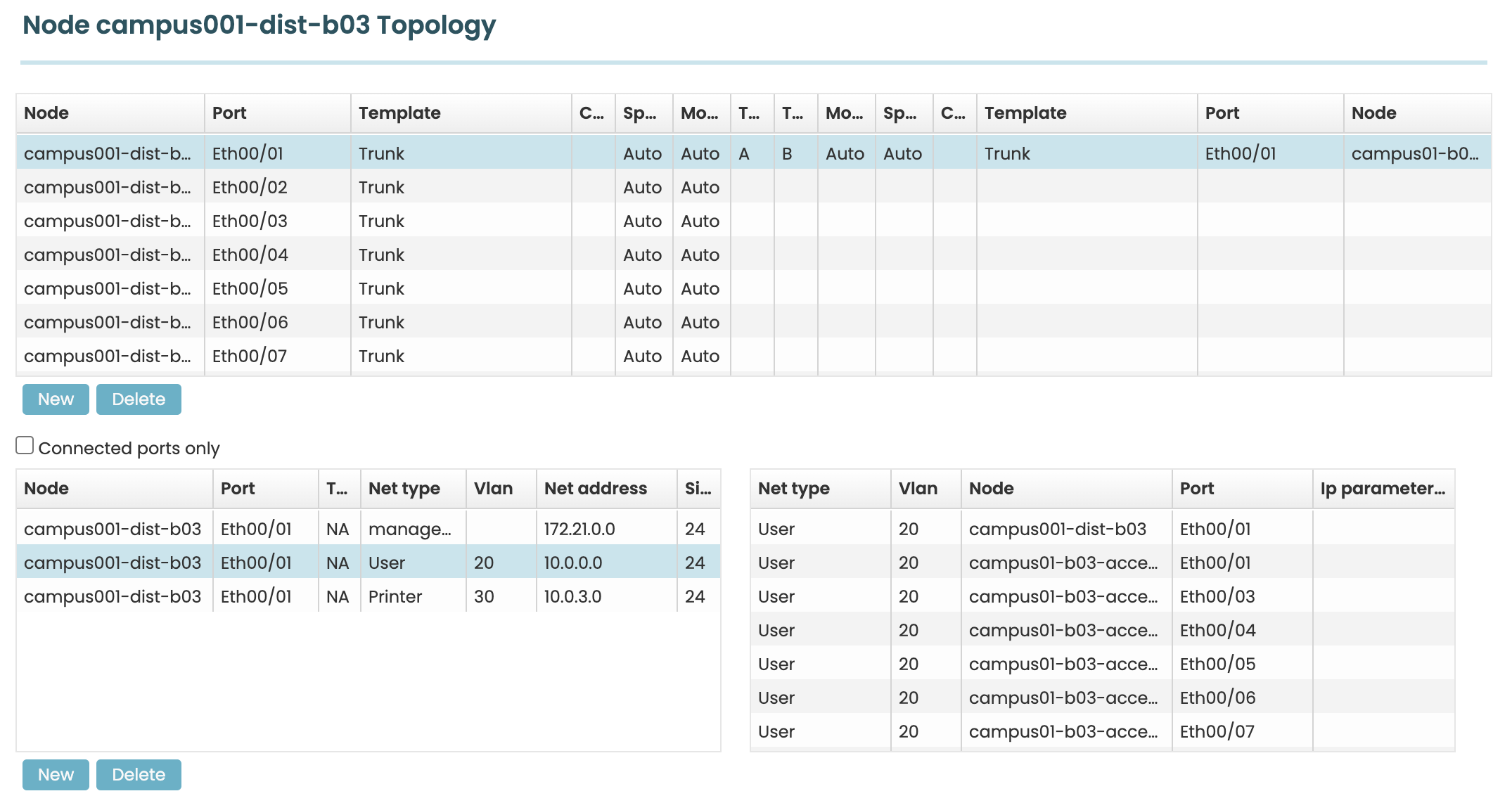This screenshot has width=1512, height=803.
Task: Select the Eth00/05 Trunk row
Action: [x=250, y=289]
